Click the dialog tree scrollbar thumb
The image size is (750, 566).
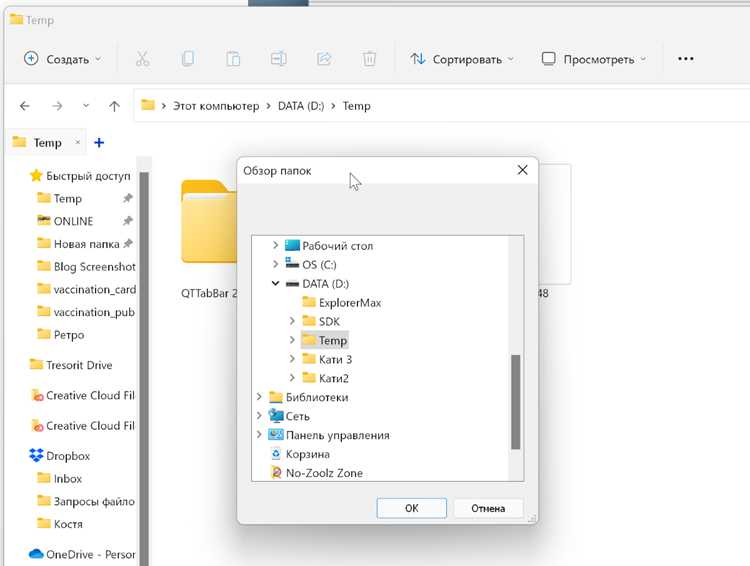point(515,402)
